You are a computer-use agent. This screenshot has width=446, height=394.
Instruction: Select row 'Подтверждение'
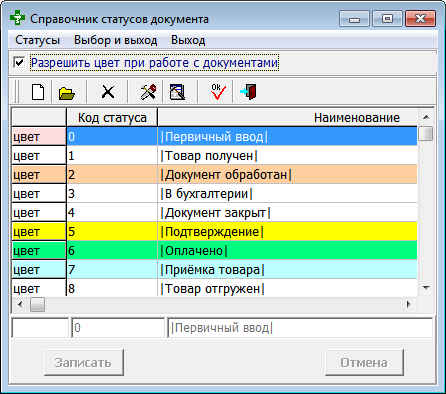(214, 231)
